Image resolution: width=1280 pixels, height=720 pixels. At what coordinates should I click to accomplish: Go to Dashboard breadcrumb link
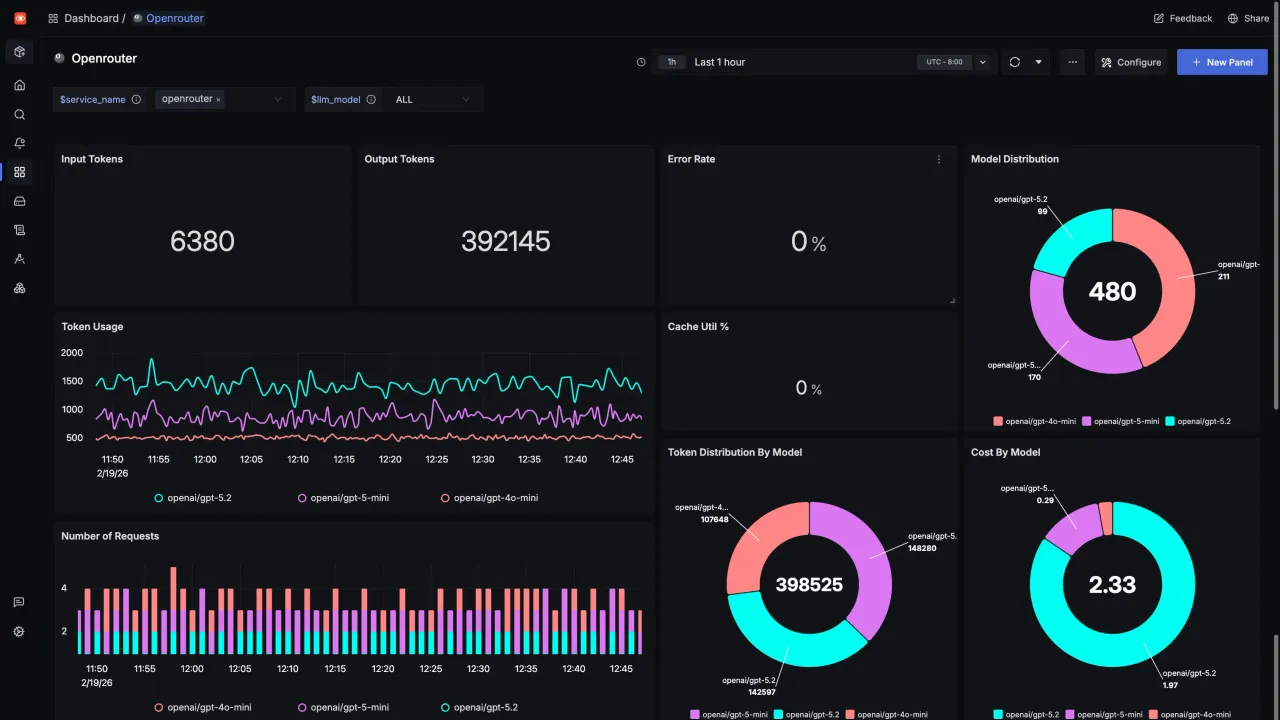(x=91, y=18)
